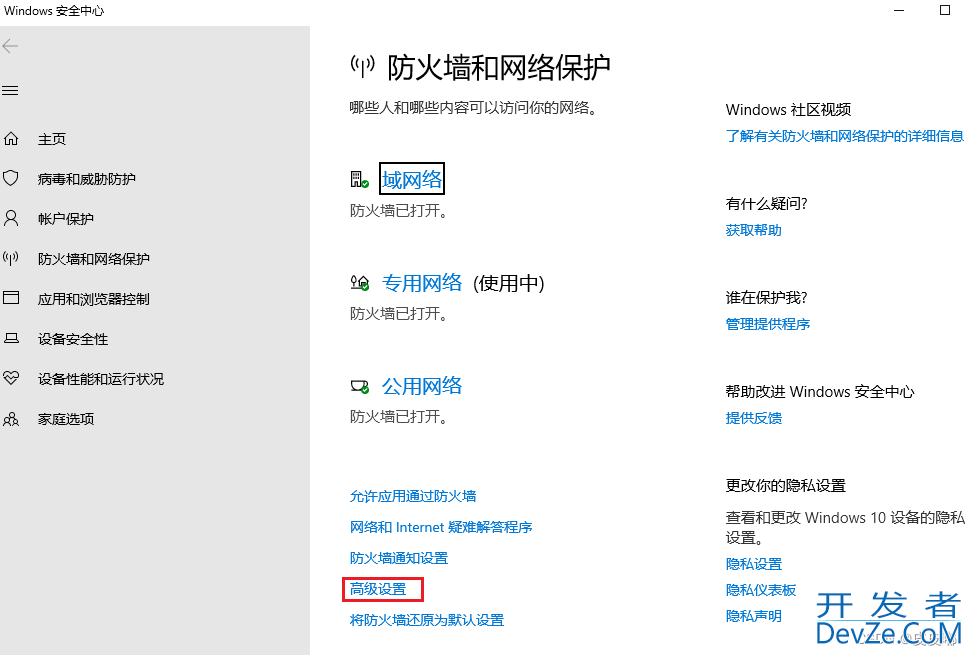Click the domain network building icon
972x655 pixels.
tap(360, 180)
